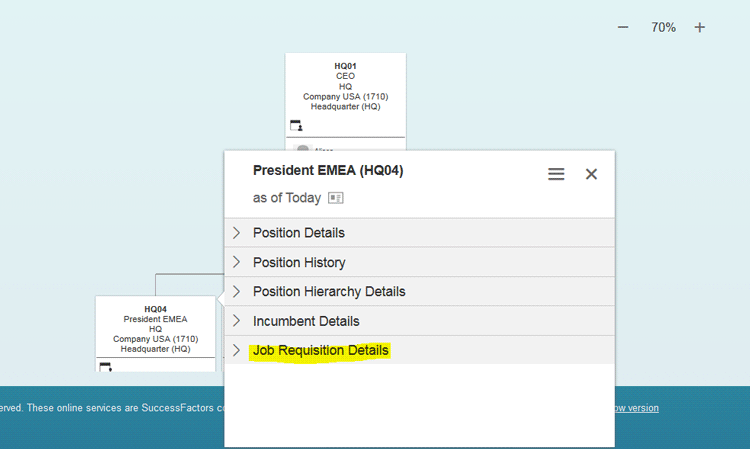This screenshot has height=449, width=750.
Task: Click the incumbent avatar on HQ01 card
Action: (302, 148)
